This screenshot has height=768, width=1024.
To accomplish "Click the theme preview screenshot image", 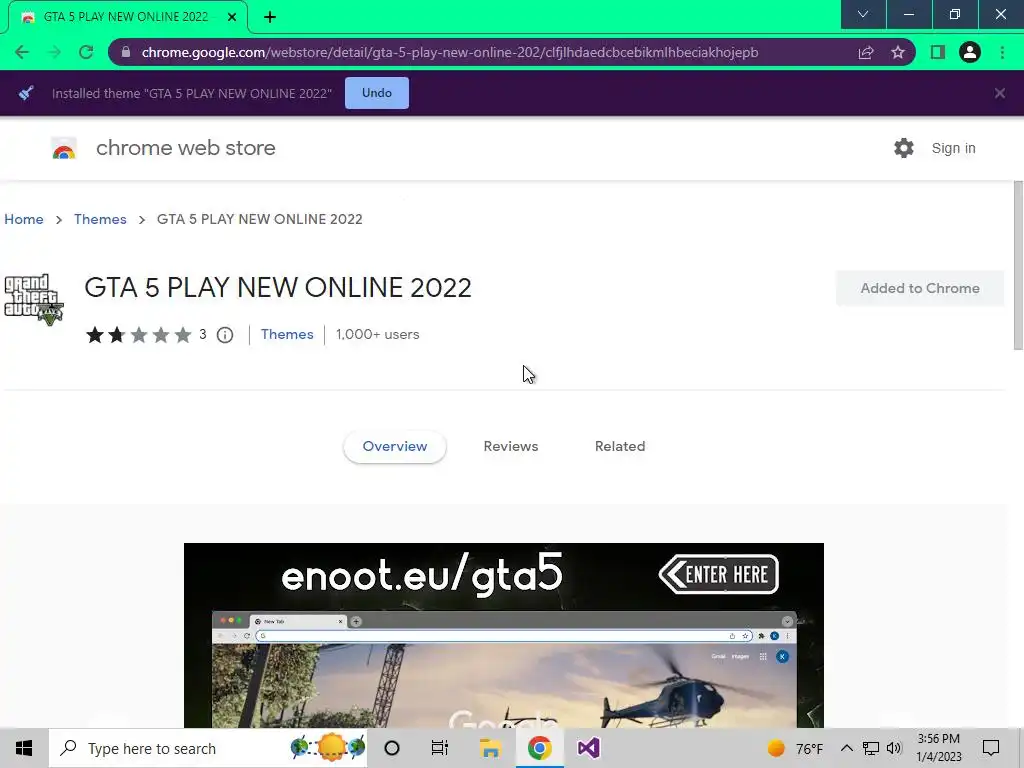I will (x=504, y=635).
